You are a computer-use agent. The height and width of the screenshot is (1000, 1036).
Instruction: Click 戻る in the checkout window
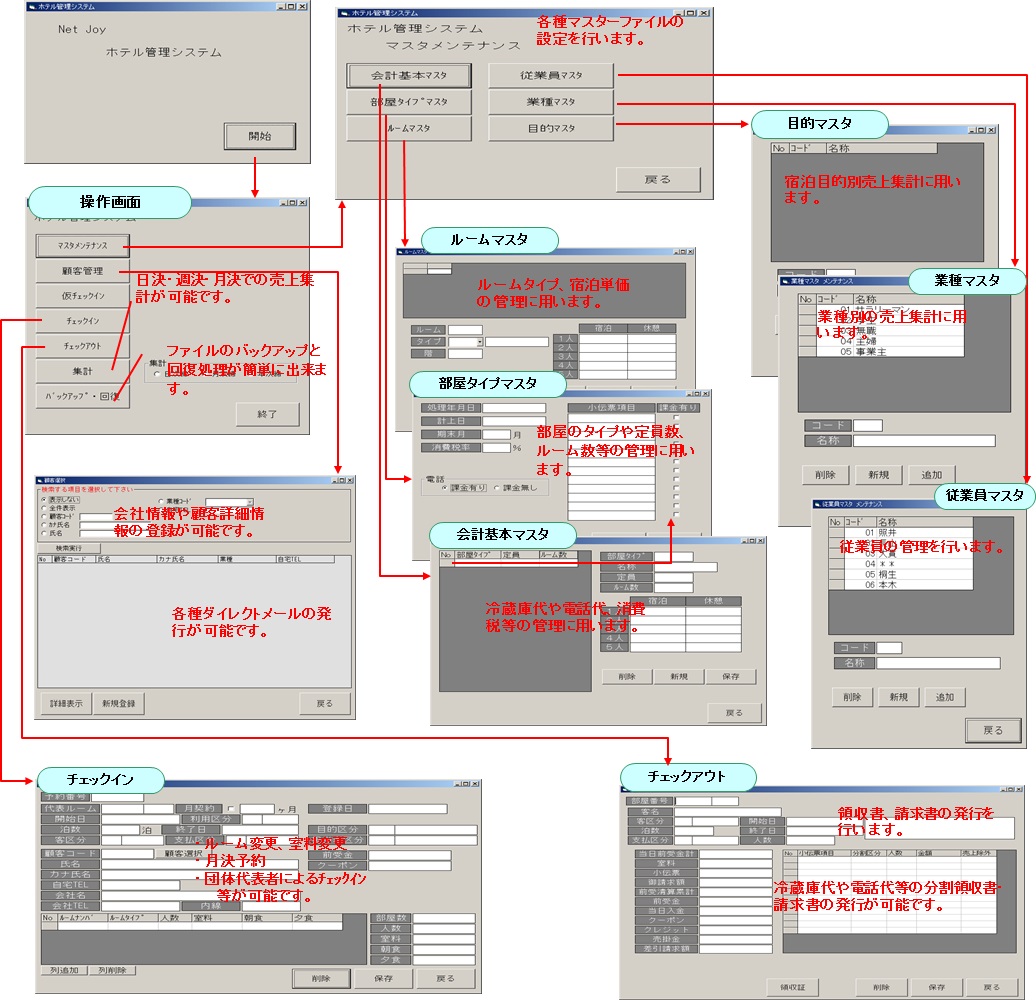pos(992,987)
